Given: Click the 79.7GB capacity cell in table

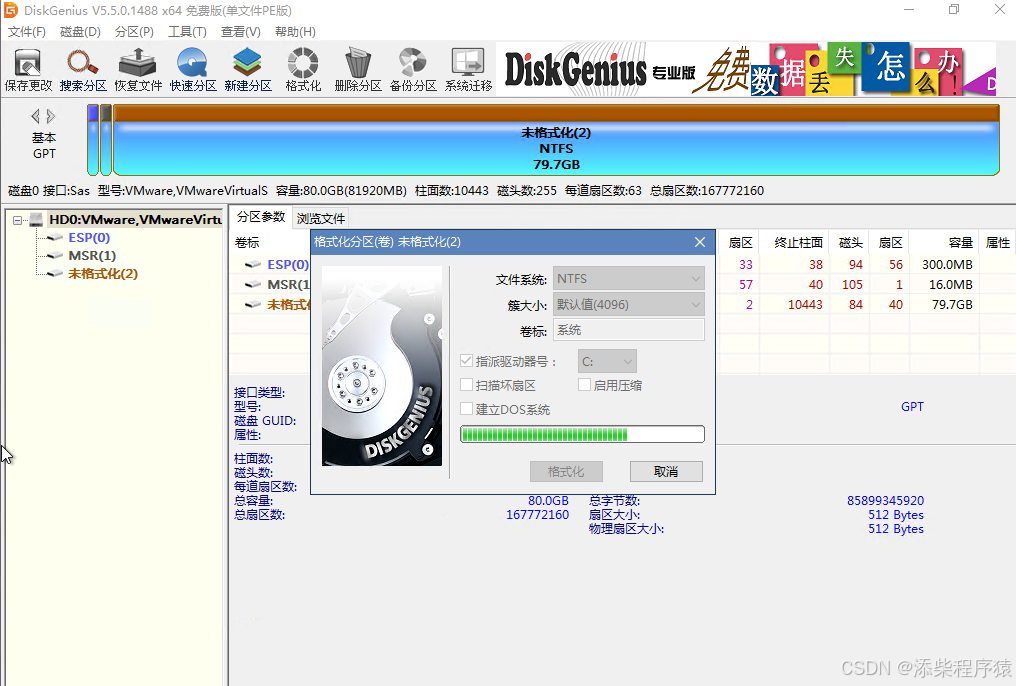Looking at the screenshot, I should click(952, 304).
